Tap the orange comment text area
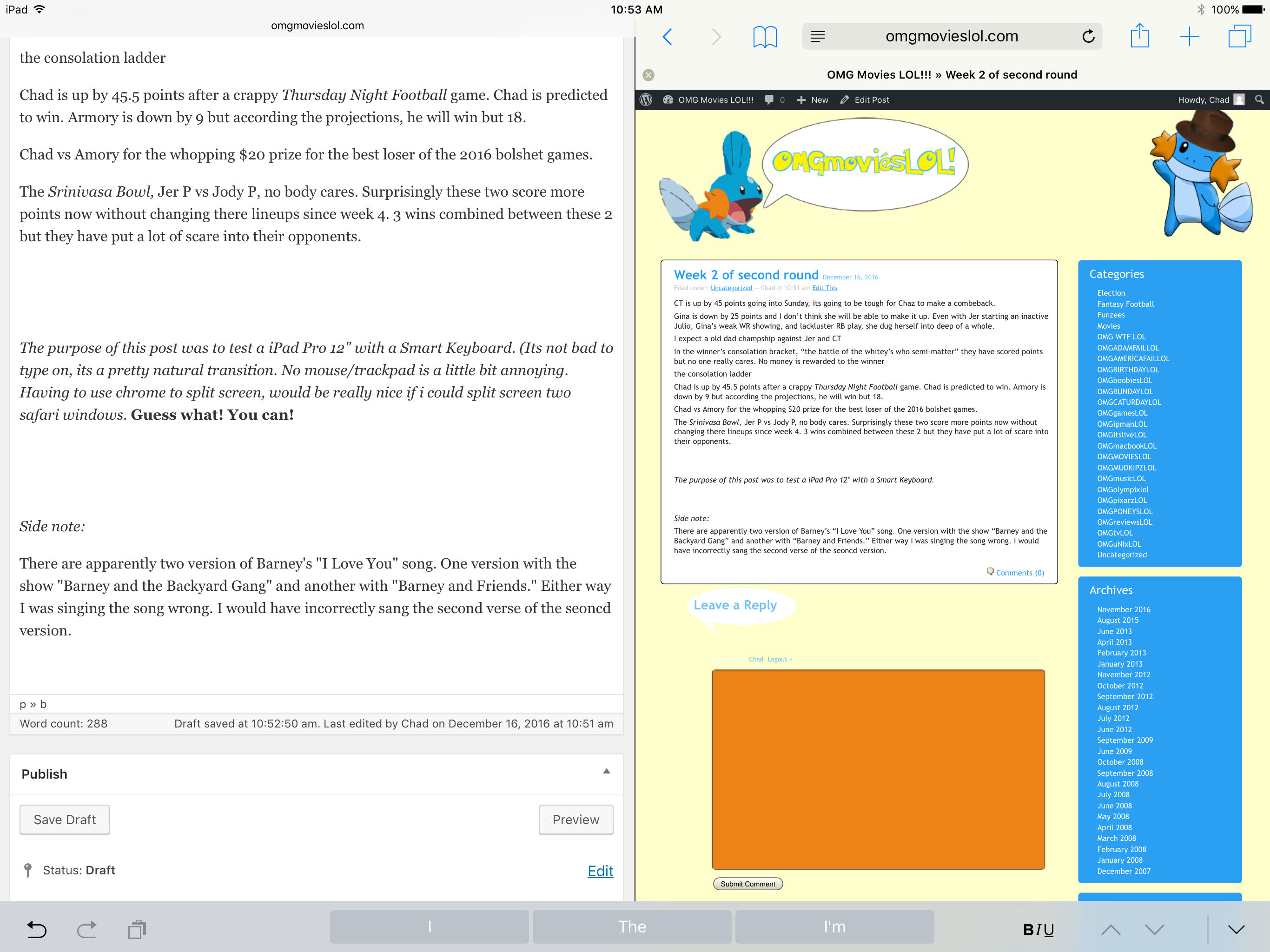 click(878, 769)
